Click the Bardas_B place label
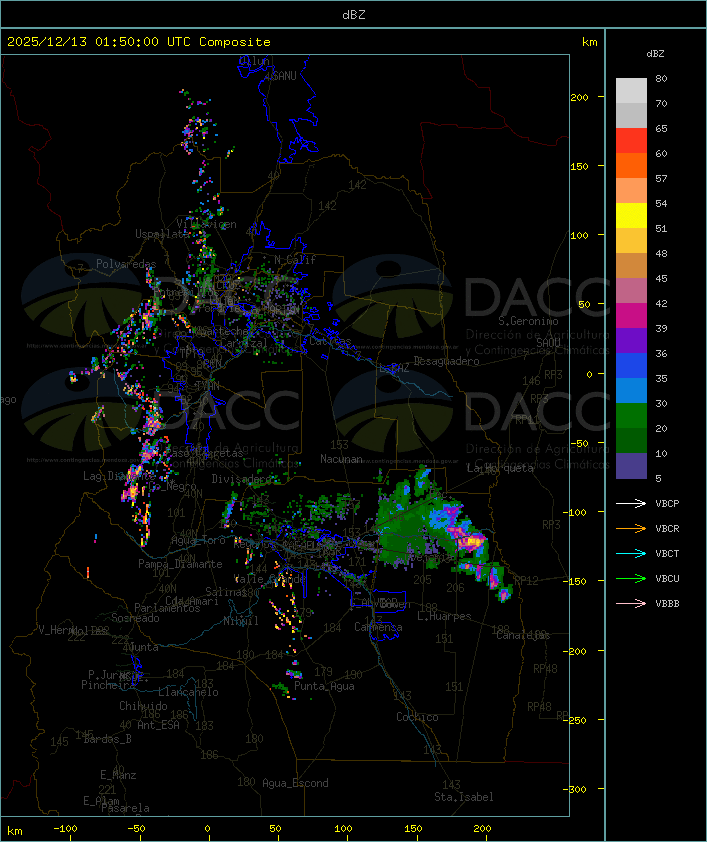This screenshot has height=842, width=707. pos(108,739)
